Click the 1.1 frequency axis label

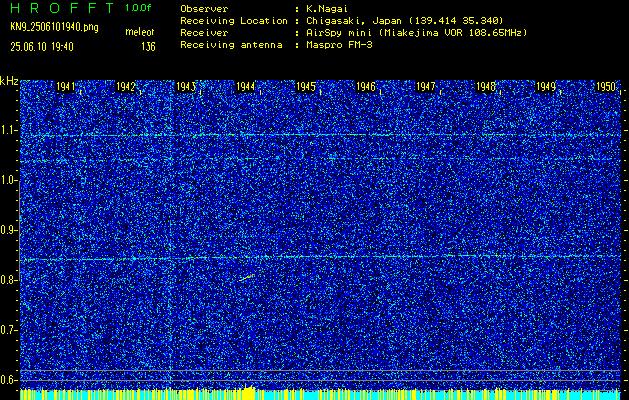[8, 130]
